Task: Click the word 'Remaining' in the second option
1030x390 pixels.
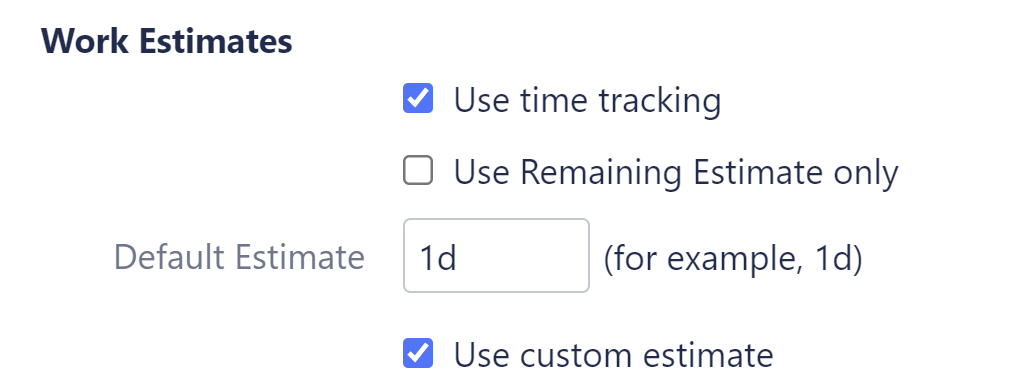Action: pos(602,174)
